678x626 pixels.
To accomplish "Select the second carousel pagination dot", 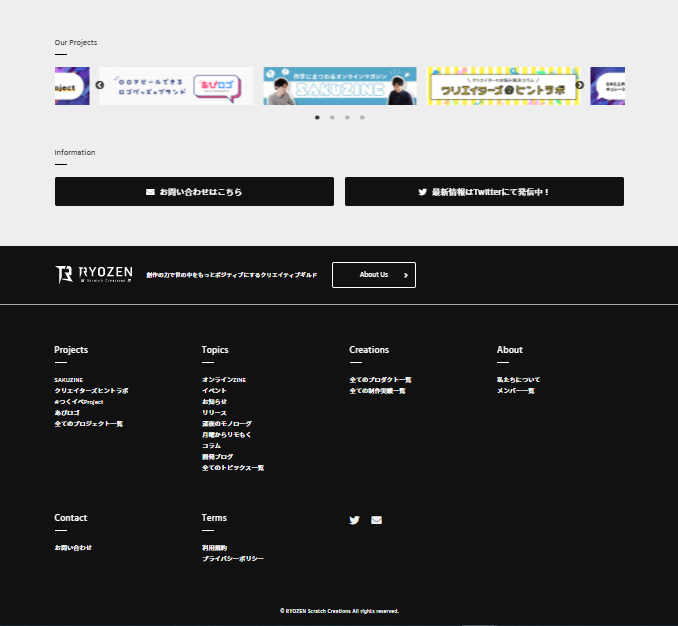I will [x=332, y=118].
